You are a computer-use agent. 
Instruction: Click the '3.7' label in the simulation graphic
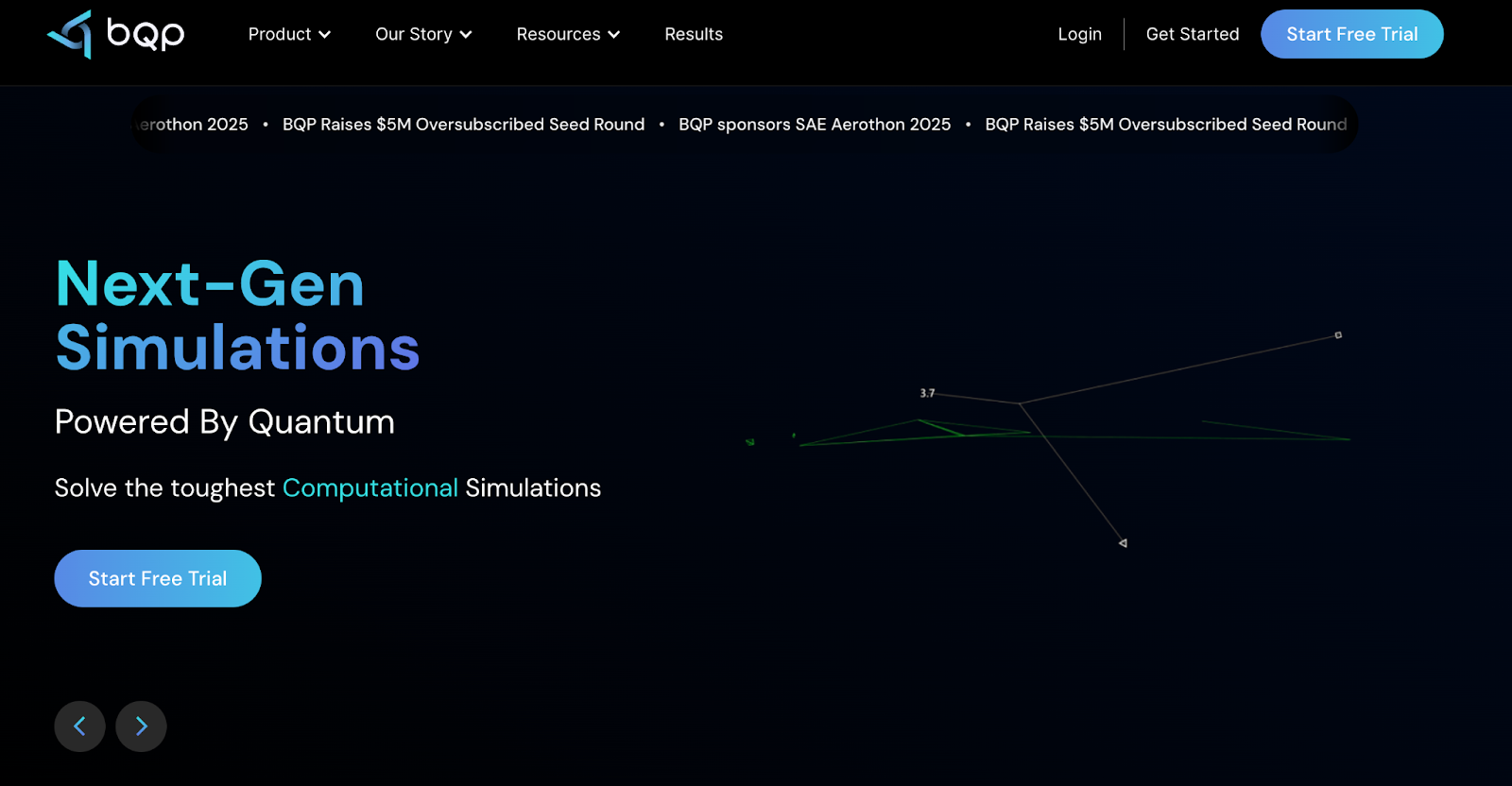(x=927, y=393)
